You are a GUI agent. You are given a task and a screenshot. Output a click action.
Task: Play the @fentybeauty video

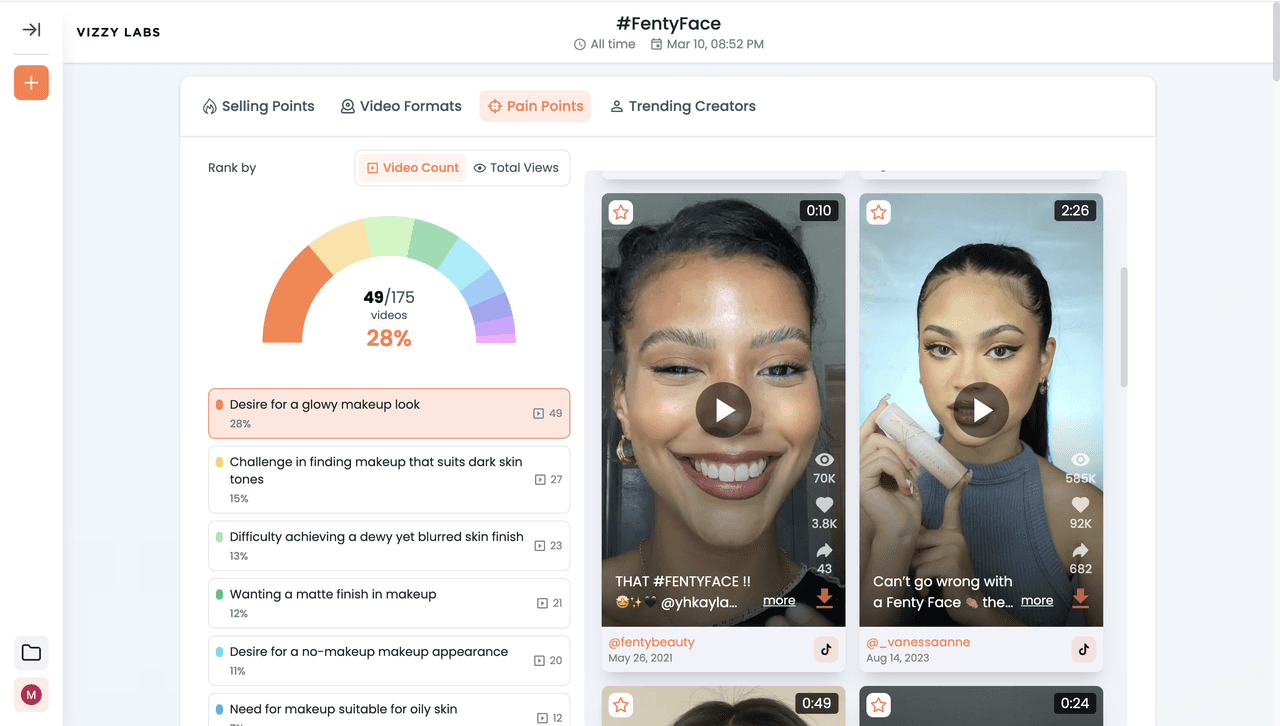pyautogui.click(x=723, y=410)
